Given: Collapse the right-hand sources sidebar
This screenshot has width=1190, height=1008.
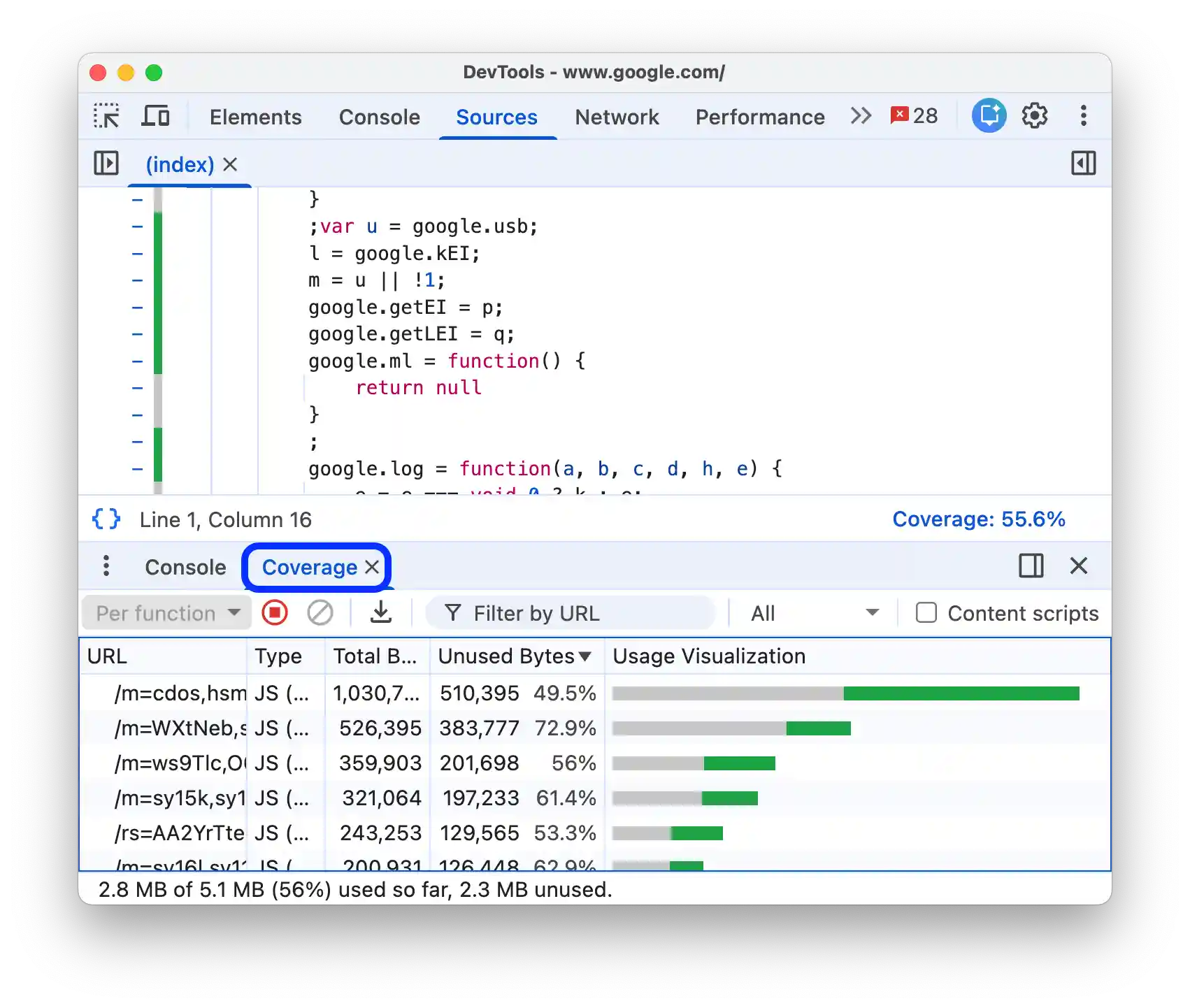Looking at the screenshot, I should click(1084, 164).
